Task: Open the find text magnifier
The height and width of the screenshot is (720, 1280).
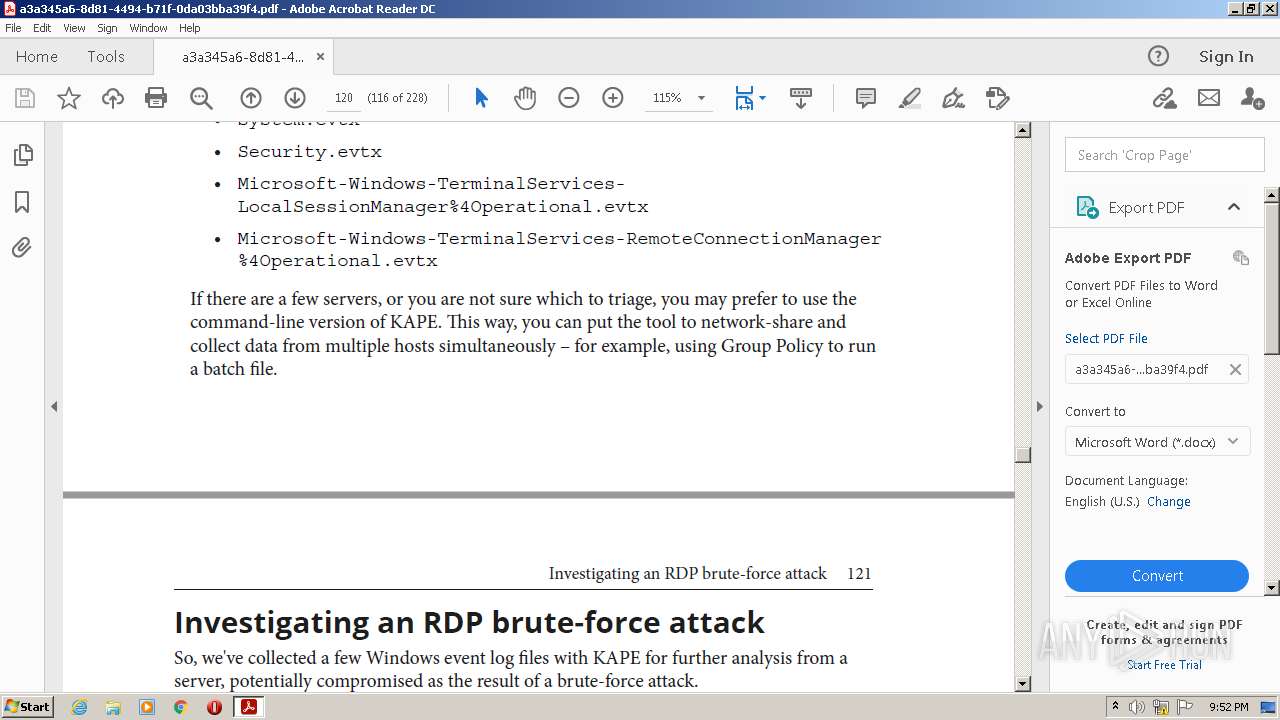Action: click(201, 98)
